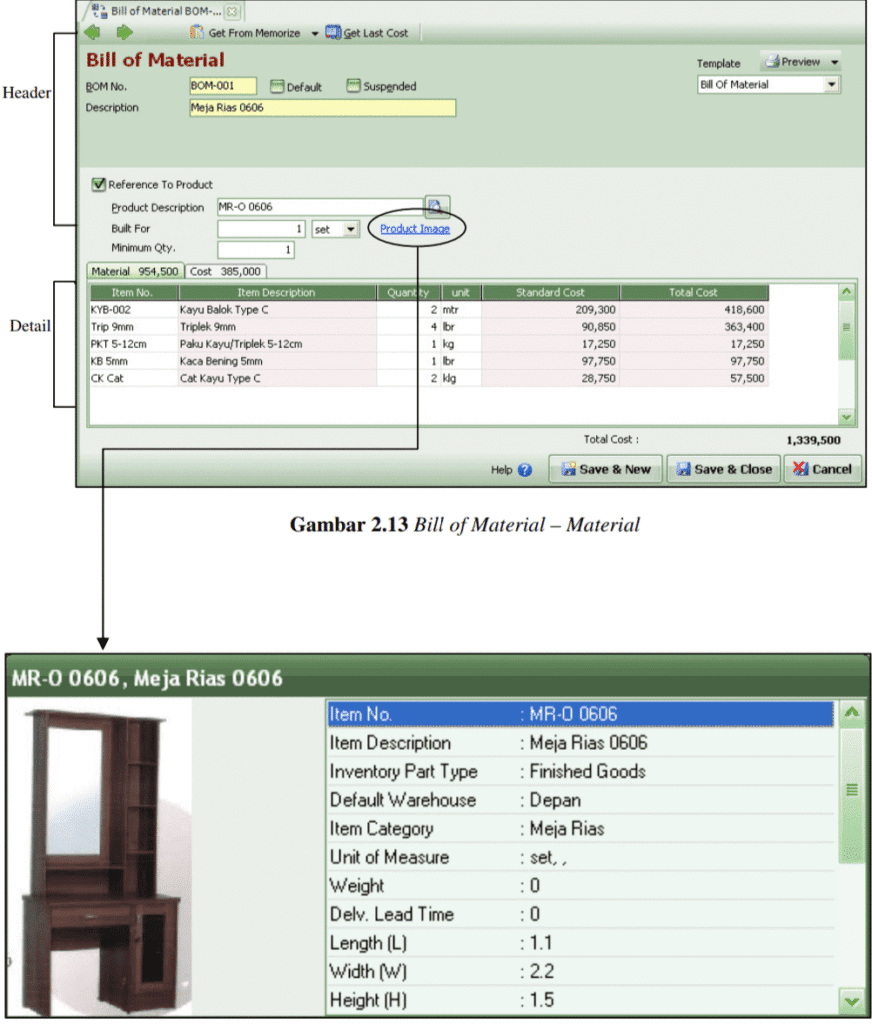Toggle the Reference To Product checkbox
The height and width of the screenshot is (1024, 872).
(x=97, y=184)
